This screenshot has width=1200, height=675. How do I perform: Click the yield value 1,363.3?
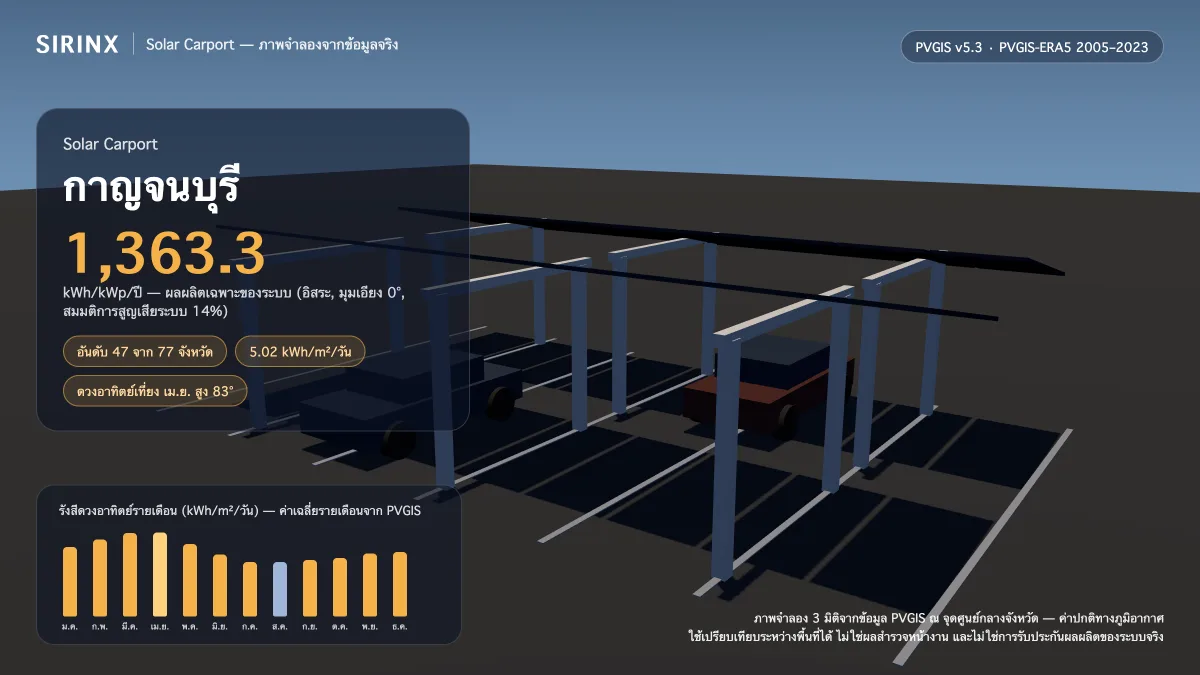tap(165, 253)
